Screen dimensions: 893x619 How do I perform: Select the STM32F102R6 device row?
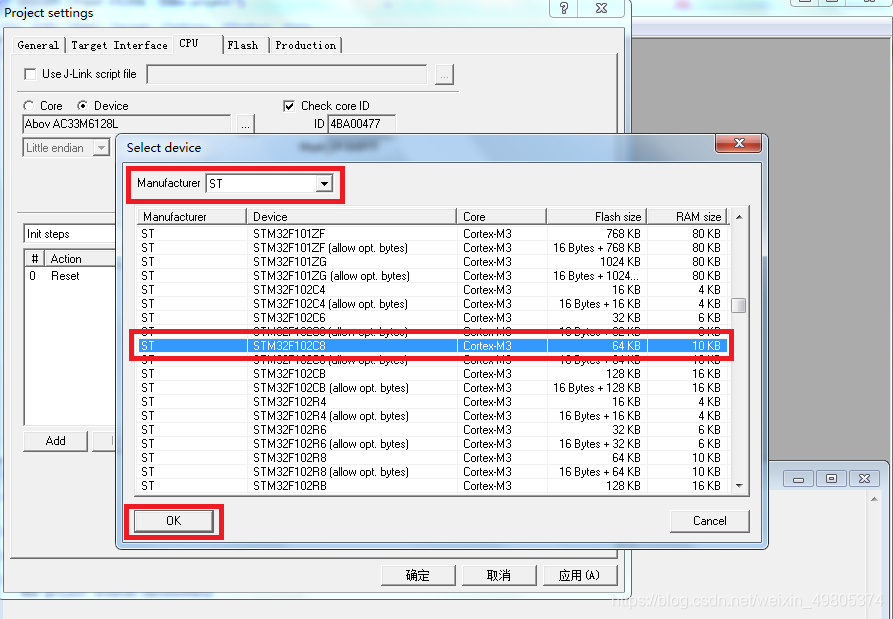tap(432, 429)
